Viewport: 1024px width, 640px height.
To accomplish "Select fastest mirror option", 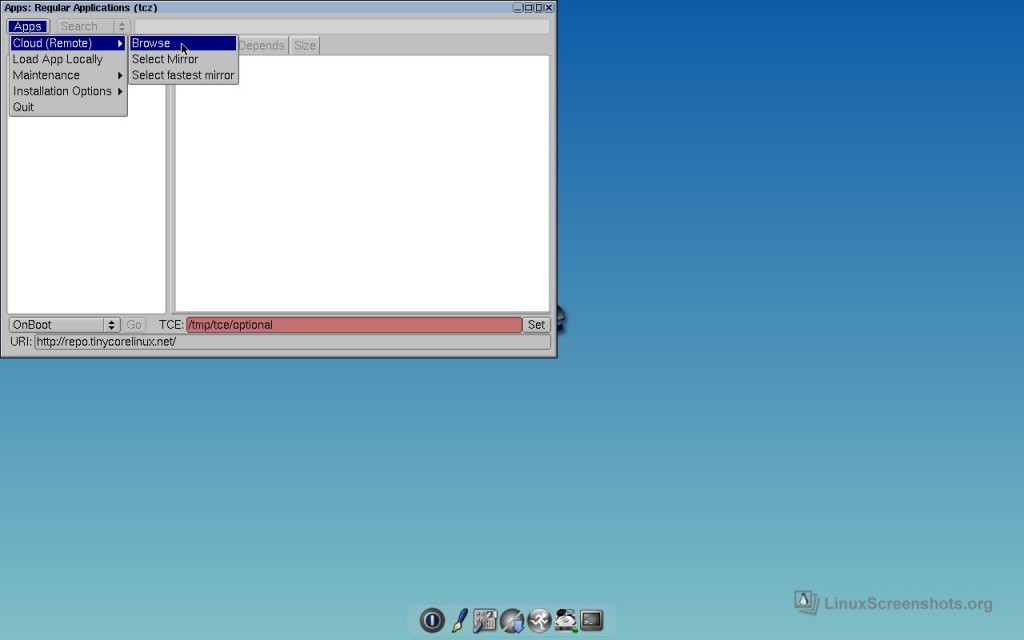I will click(x=182, y=75).
